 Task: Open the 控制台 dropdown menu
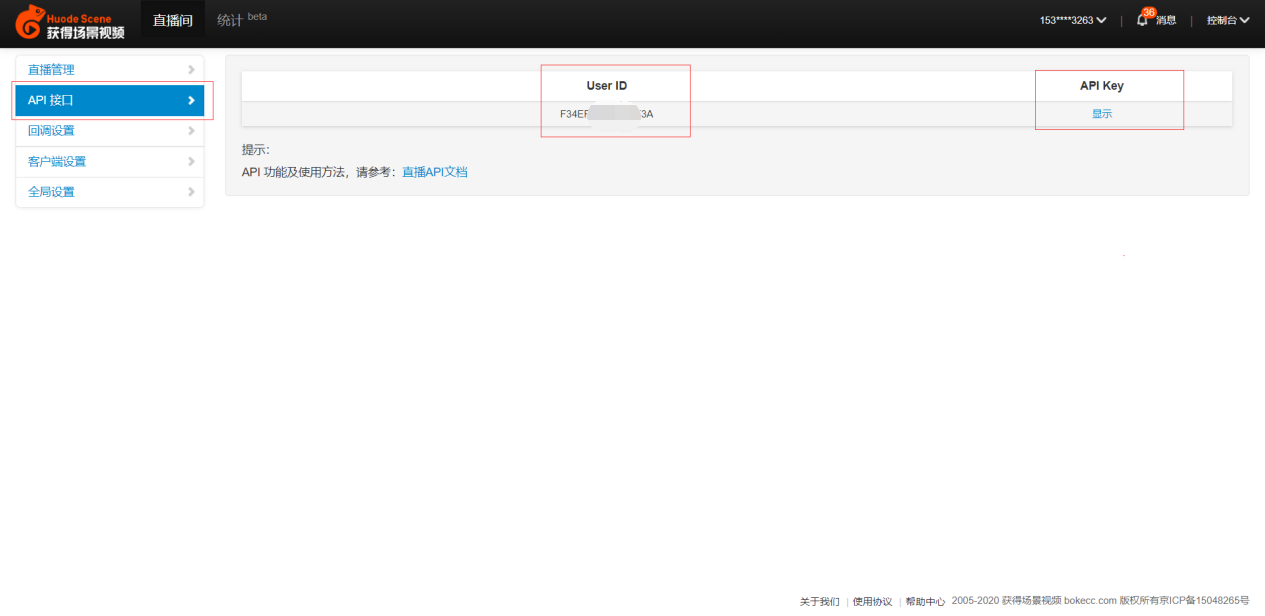click(x=1227, y=20)
